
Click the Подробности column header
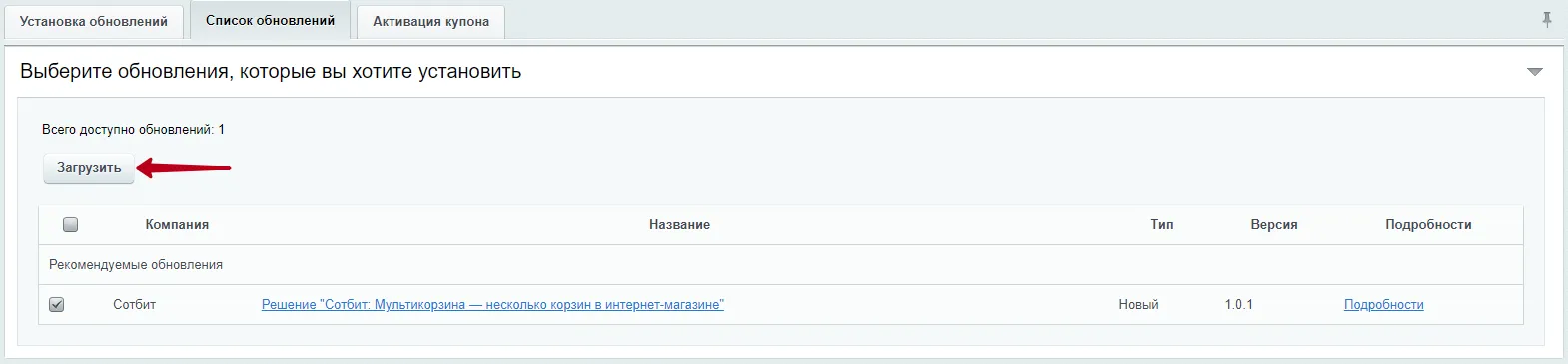click(1428, 225)
